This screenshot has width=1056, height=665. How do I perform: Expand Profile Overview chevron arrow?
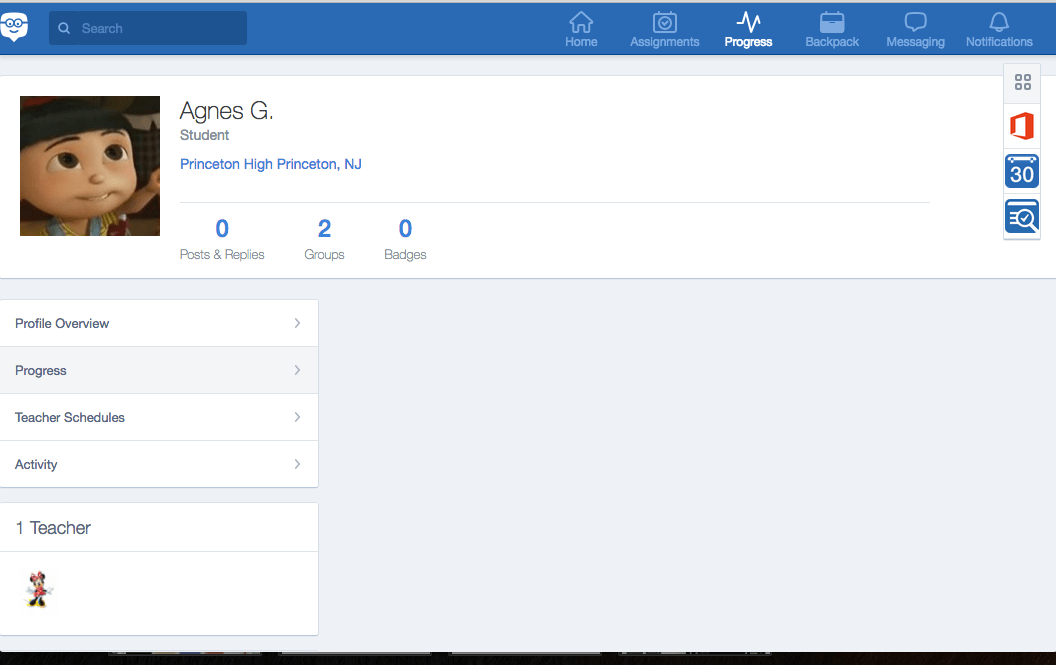[x=297, y=323]
